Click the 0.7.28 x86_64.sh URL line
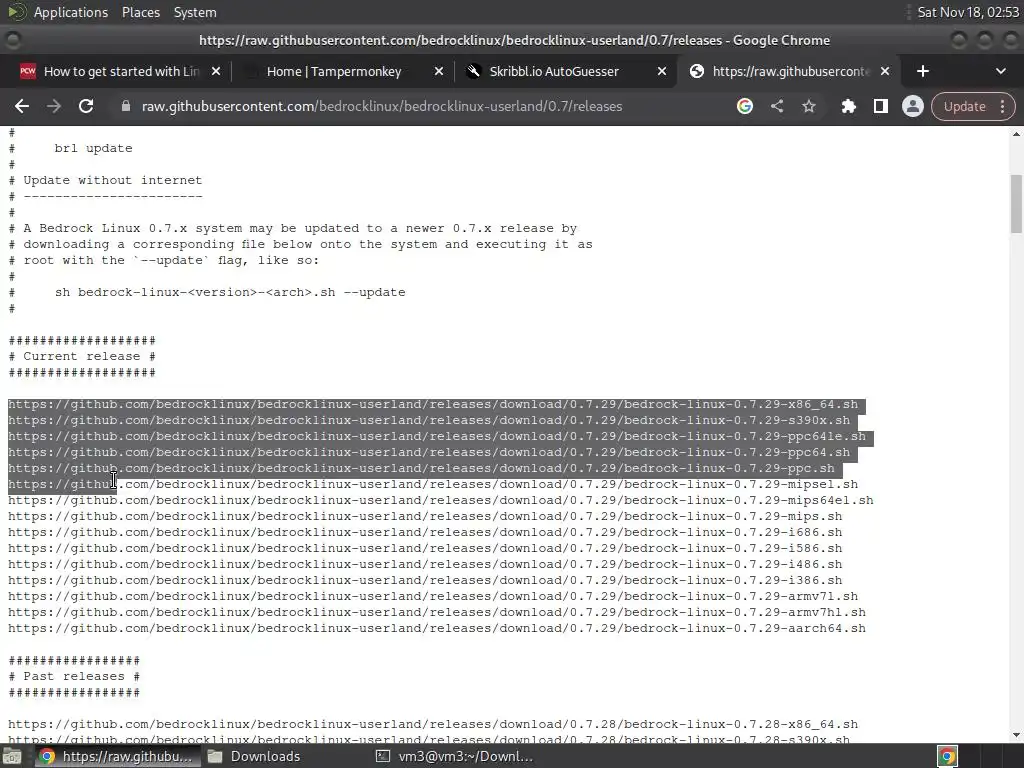Screen dimensions: 1024x768 click(433, 724)
